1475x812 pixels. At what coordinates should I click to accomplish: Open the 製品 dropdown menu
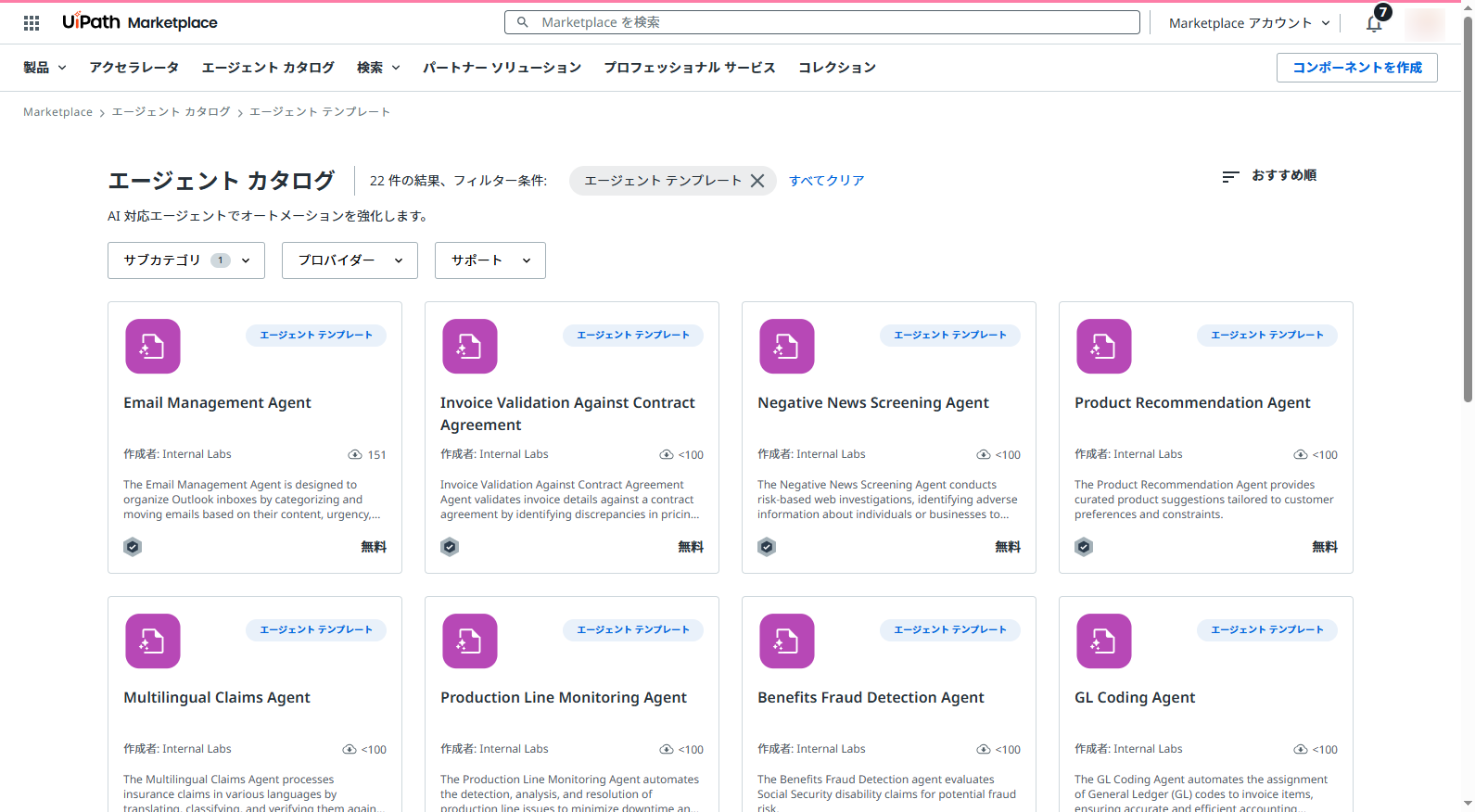[45, 68]
